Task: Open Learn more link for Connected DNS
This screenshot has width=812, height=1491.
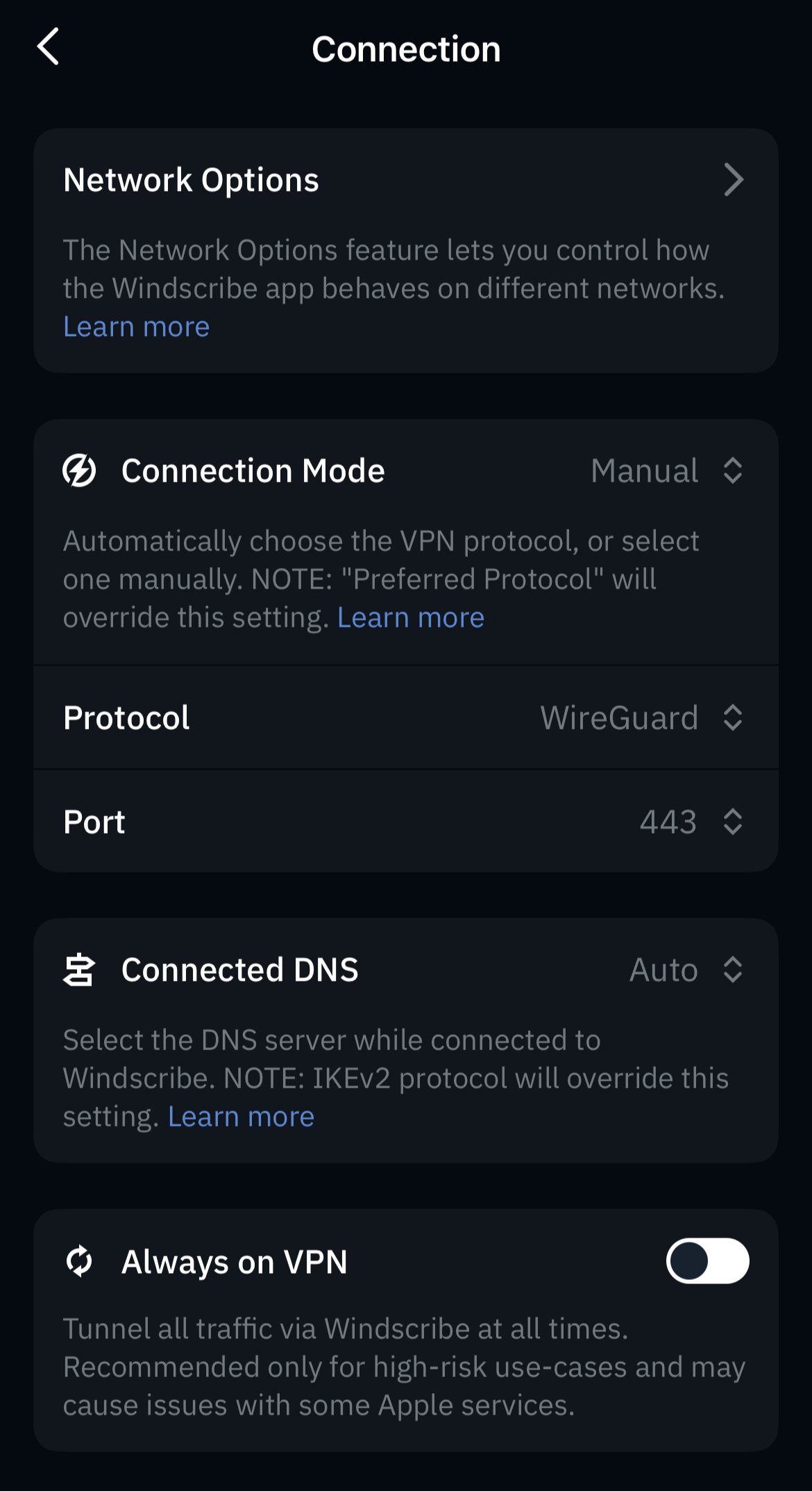Action: (241, 1116)
